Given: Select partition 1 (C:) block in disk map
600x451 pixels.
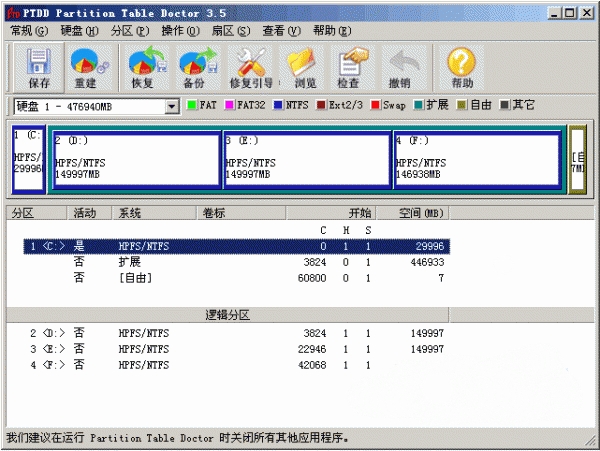Looking at the screenshot, I should tap(29, 159).
